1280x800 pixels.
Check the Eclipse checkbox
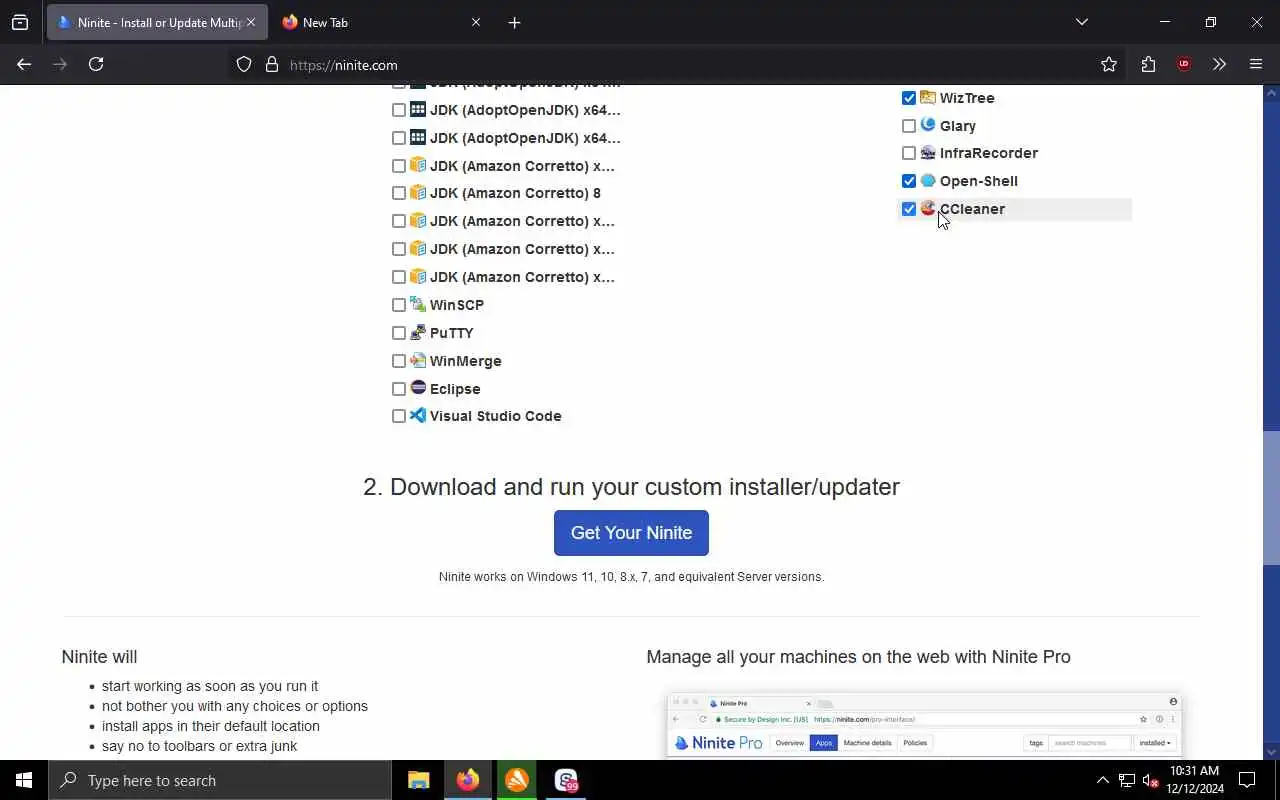tap(399, 389)
